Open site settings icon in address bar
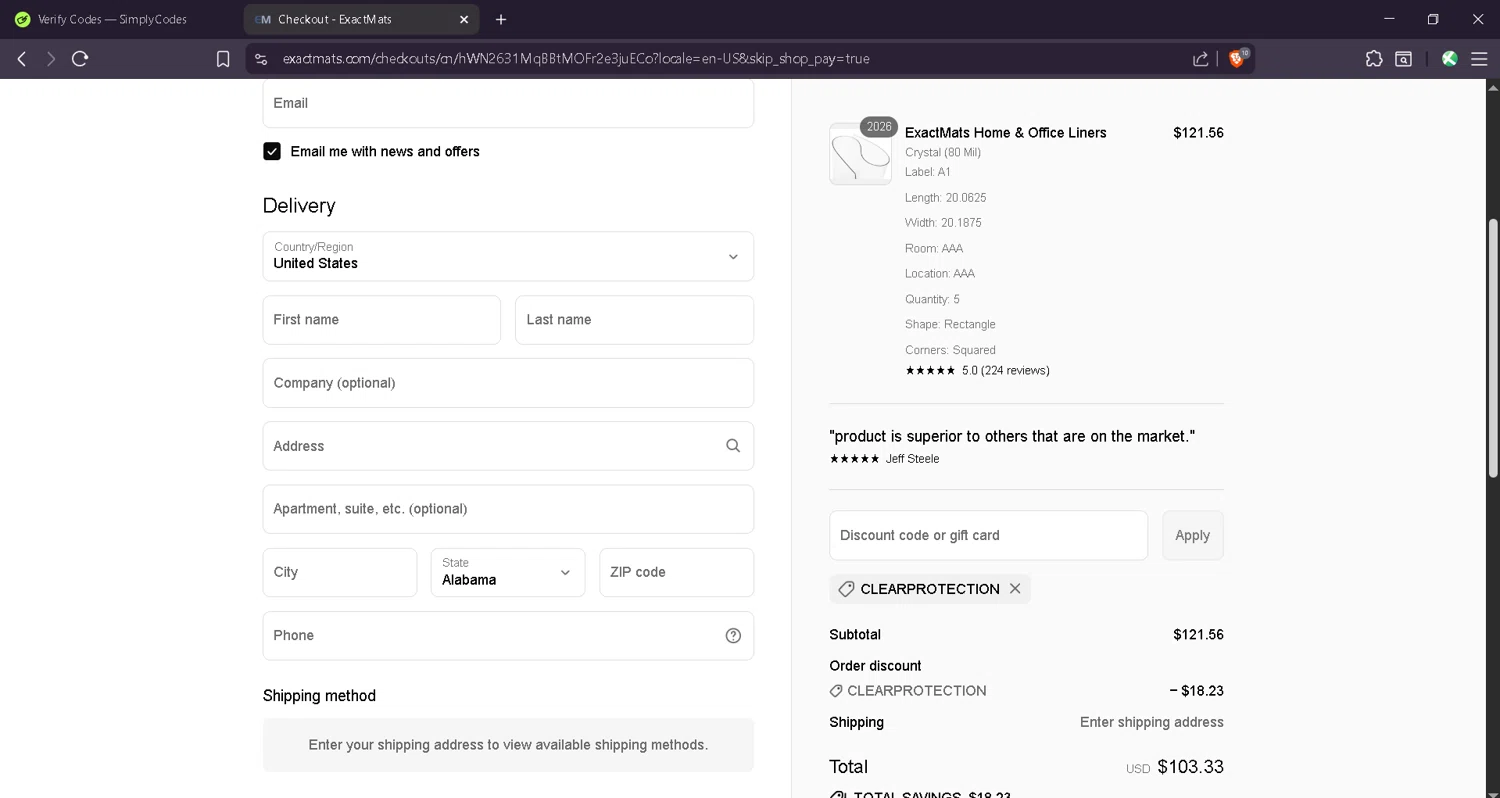 [261, 59]
